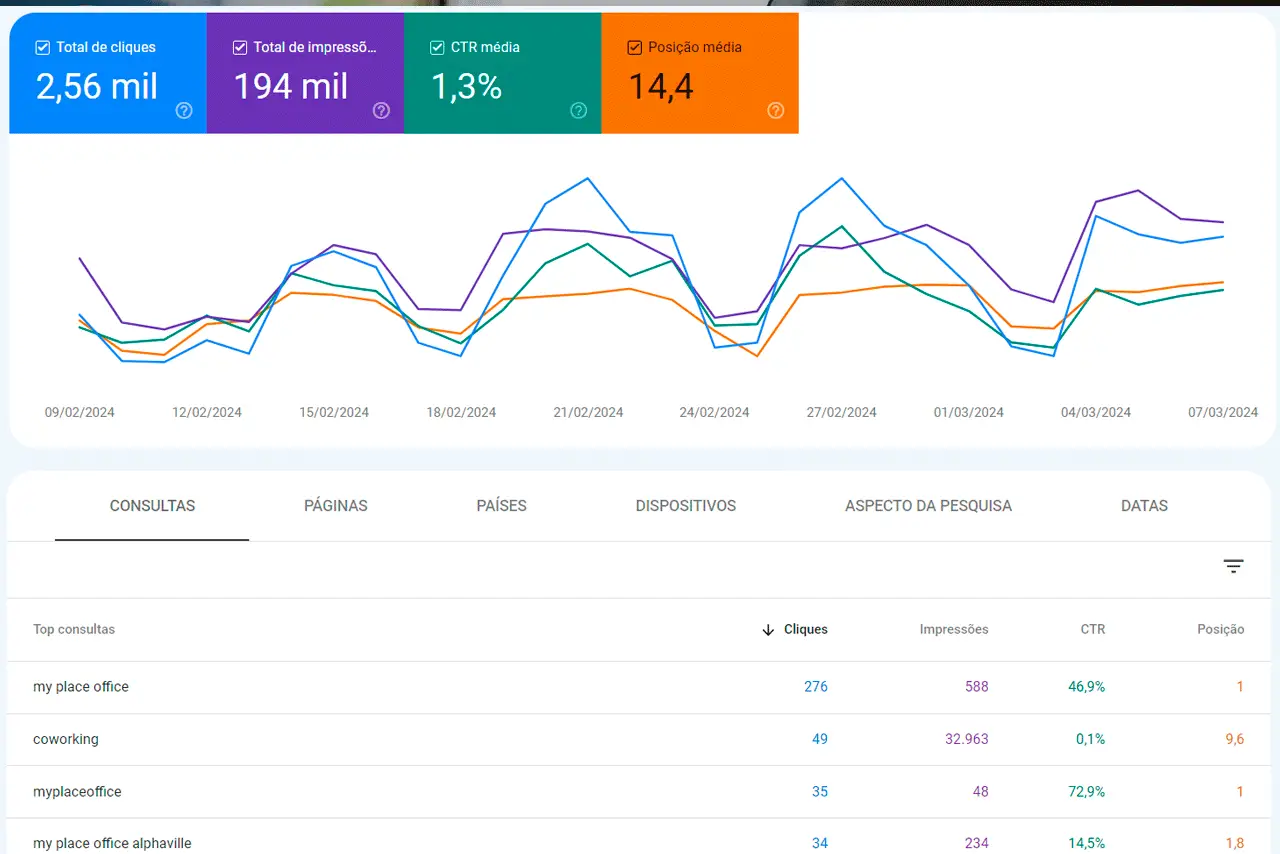Image resolution: width=1280 pixels, height=854 pixels.
Task: Sort table by Posição column header
Action: pos(1221,630)
